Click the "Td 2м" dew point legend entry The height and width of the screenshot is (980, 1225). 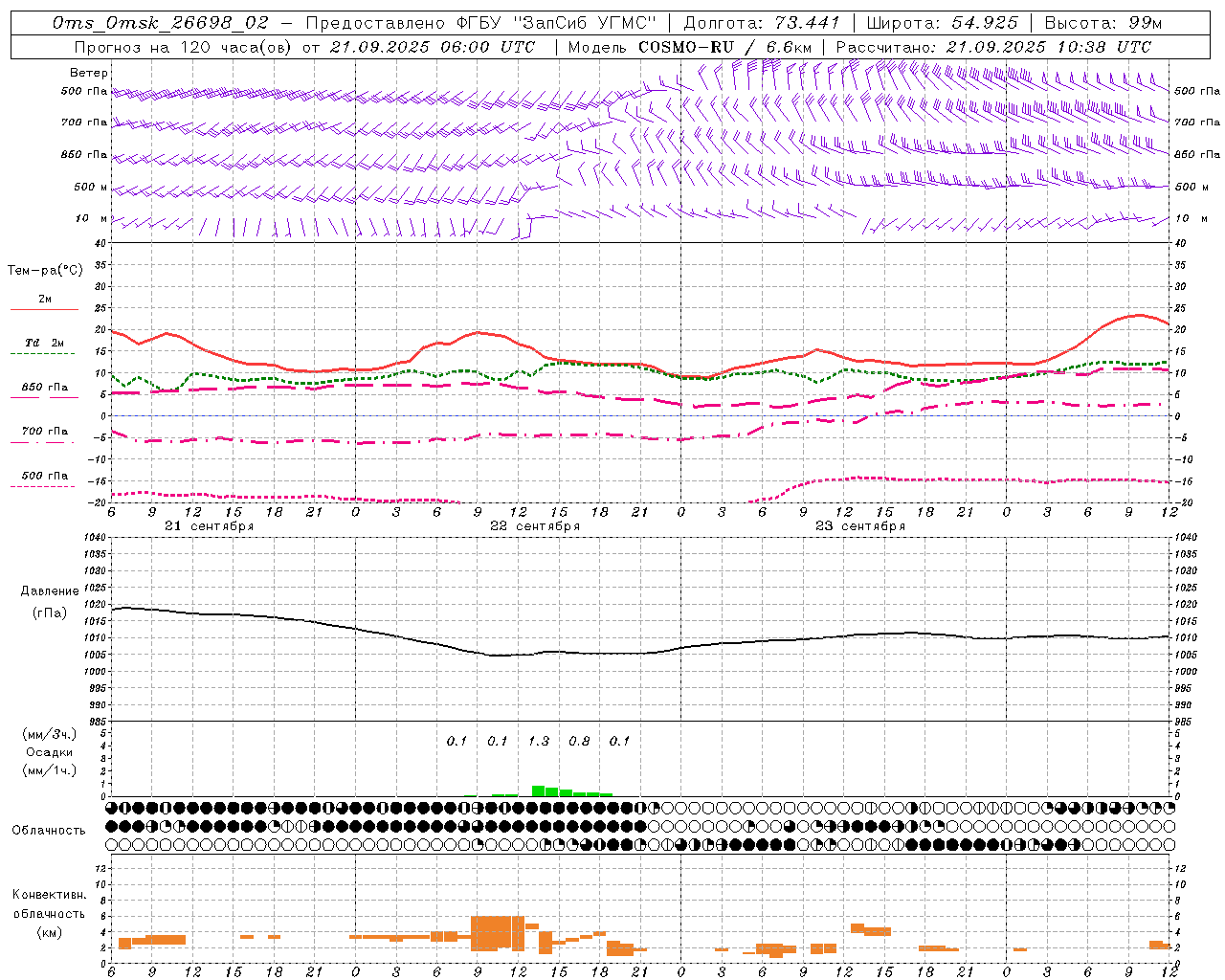(44, 343)
